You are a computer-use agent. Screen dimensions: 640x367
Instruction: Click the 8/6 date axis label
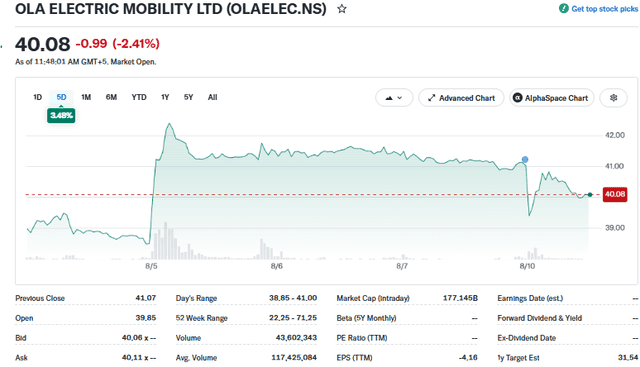(276, 267)
